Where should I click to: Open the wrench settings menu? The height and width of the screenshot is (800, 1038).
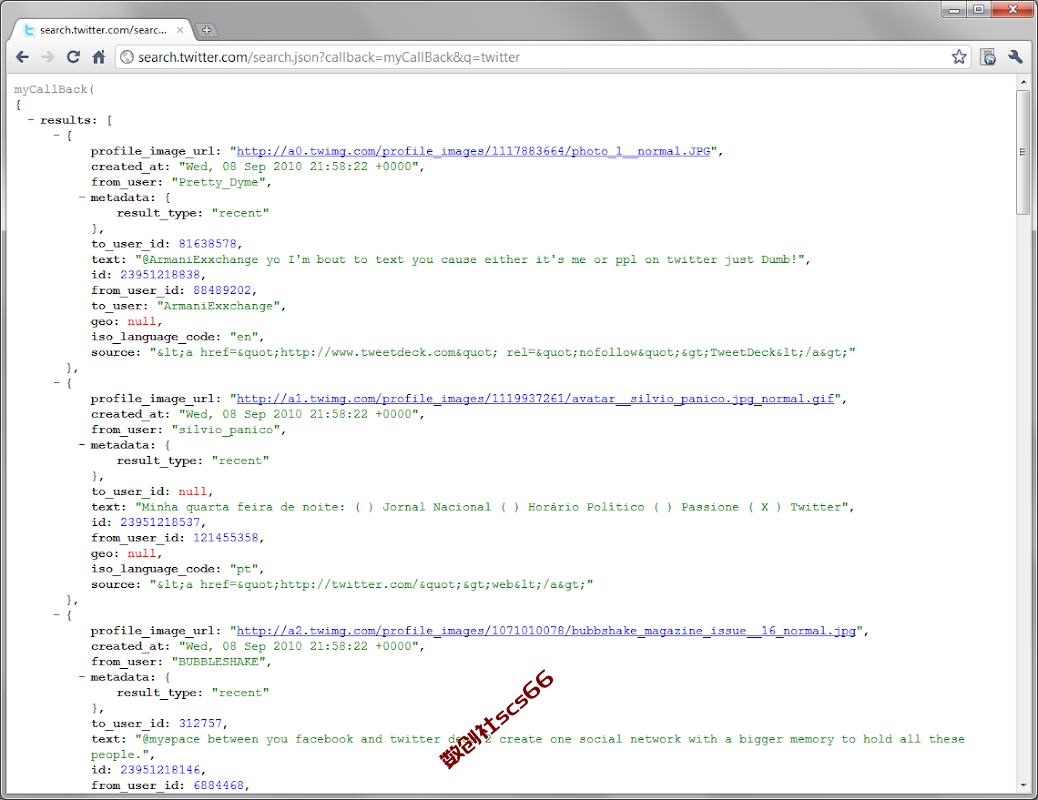[1015, 57]
